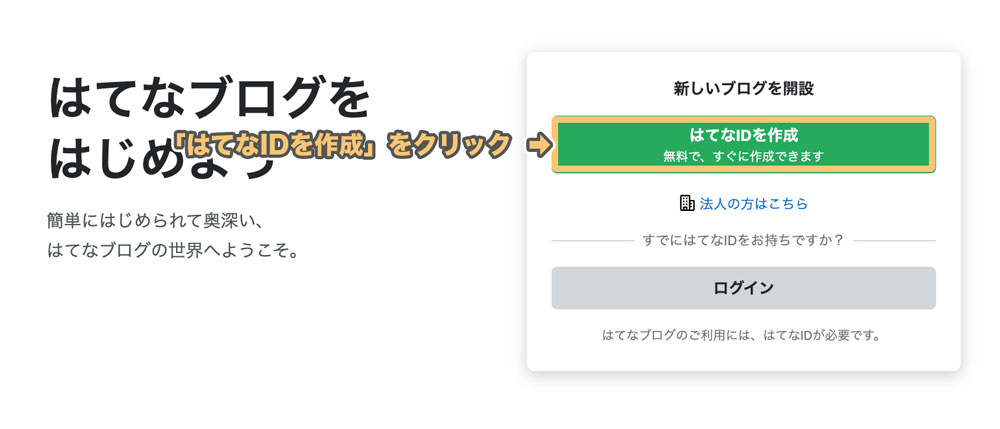1000x429 pixels.
Task: Click the 簡単にはじめられて奥深い tagline
Action: (x=153, y=218)
